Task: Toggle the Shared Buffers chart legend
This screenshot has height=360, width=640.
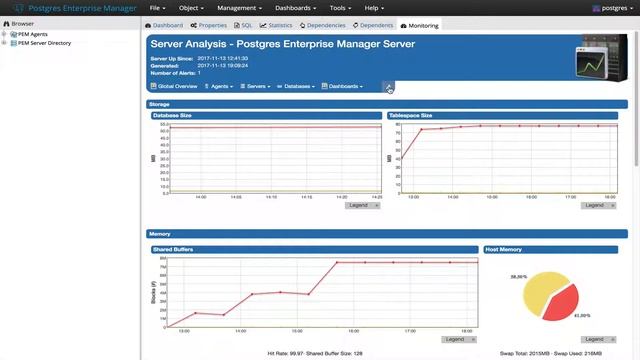Action: tap(459, 339)
